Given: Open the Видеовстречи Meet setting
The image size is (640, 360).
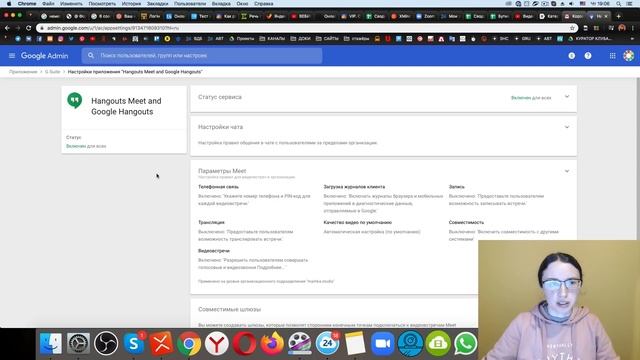Looking at the screenshot, I should click(213, 251).
